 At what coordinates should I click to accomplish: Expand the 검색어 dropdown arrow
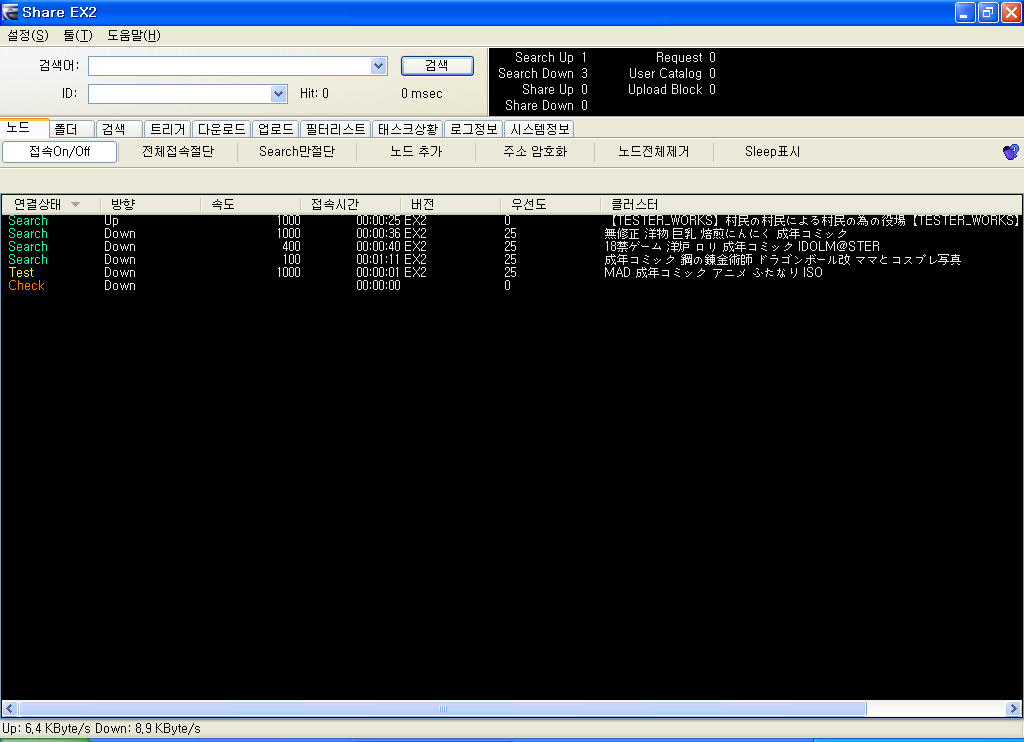378,66
